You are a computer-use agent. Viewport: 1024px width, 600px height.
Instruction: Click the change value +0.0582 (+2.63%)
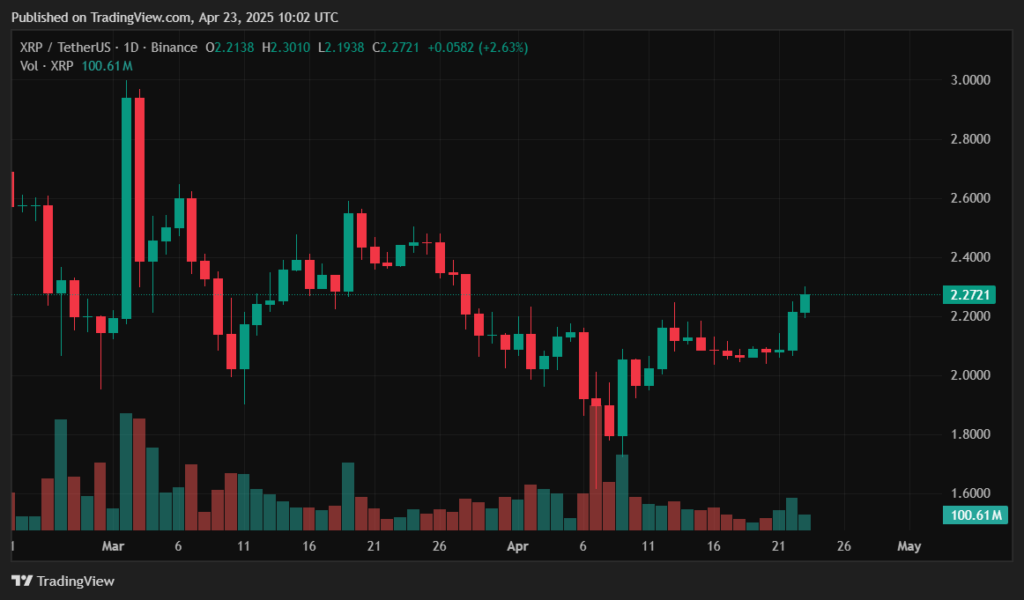pos(478,48)
